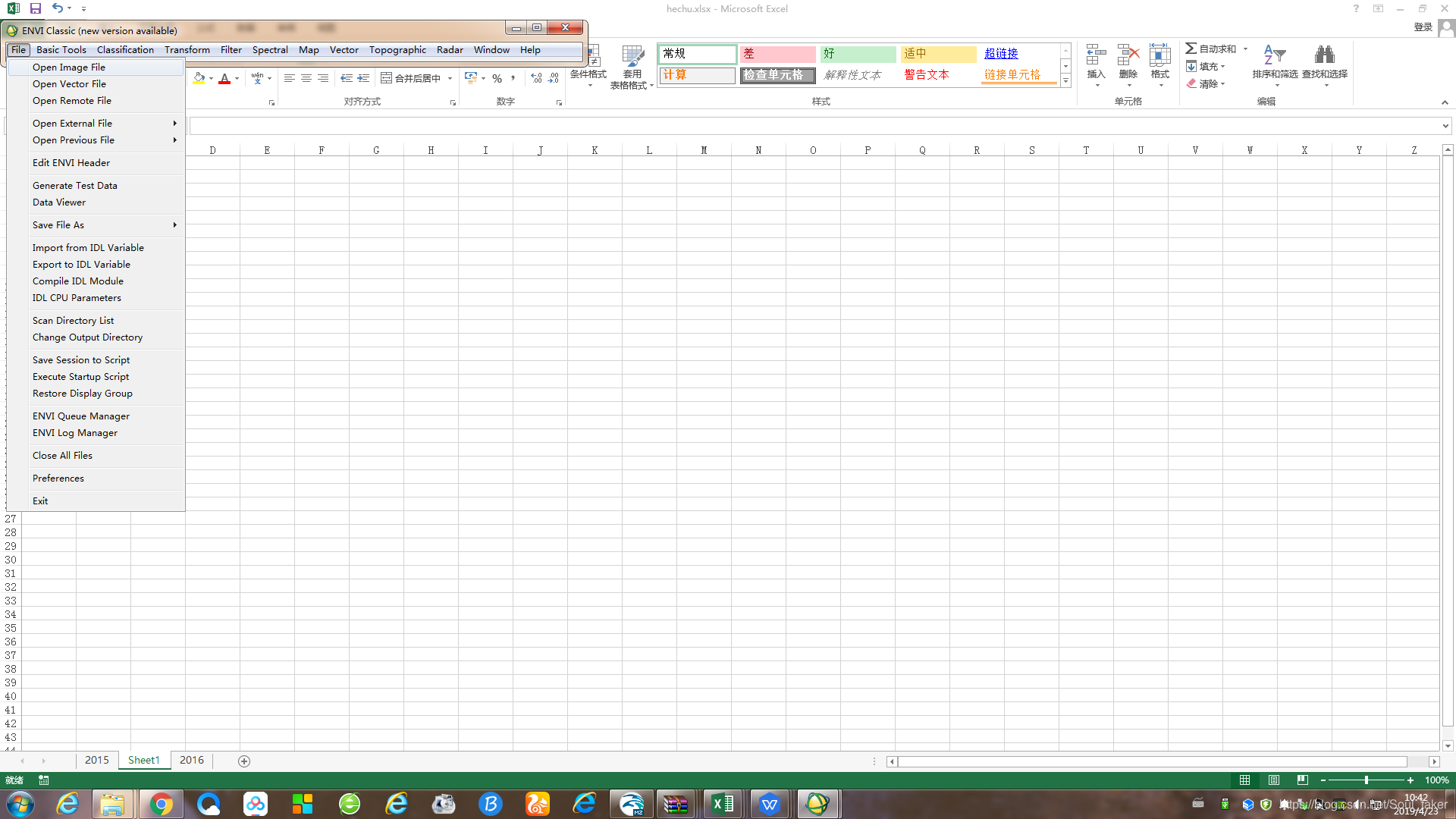Choose Open Image File from the menu

coord(69,67)
